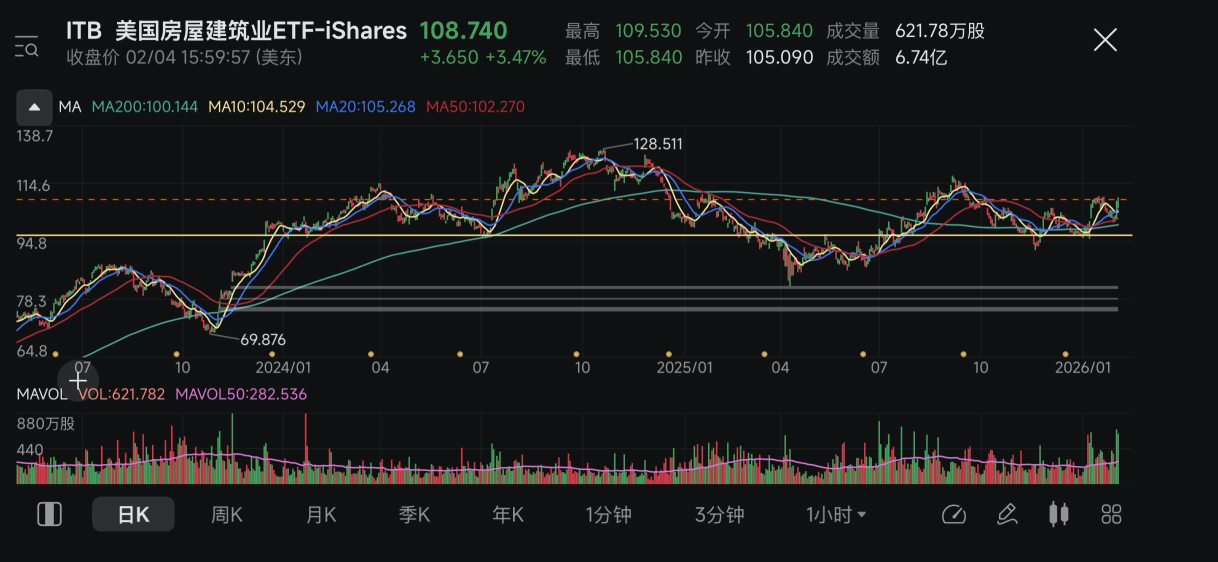
Task: Click the MAVOL50:282.536 value
Action: click(241, 394)
